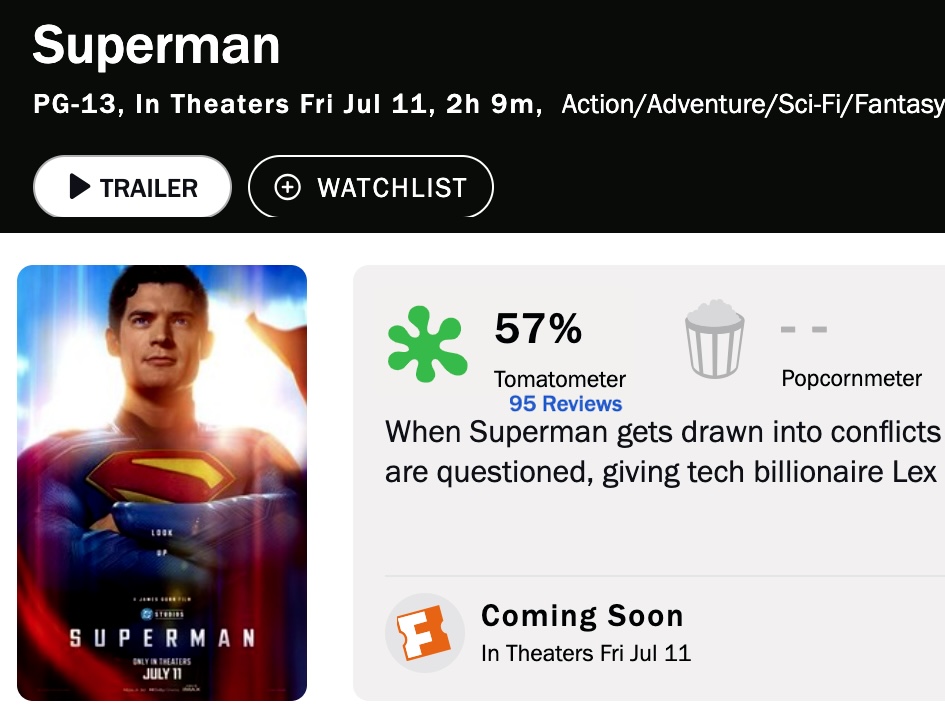Click the empty popcorn bucket icon
This screenshot has width=945, height=716.
[x=714, y=341]
